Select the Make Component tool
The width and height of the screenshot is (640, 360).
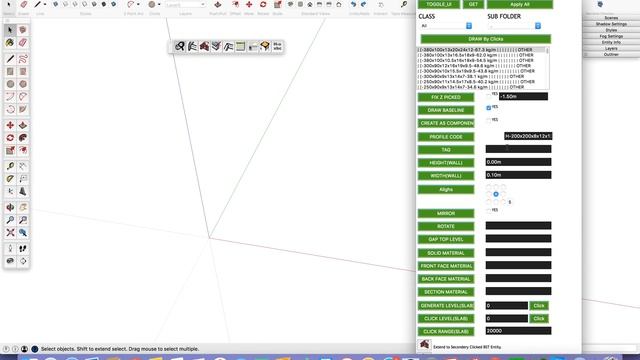click(22, 30)
